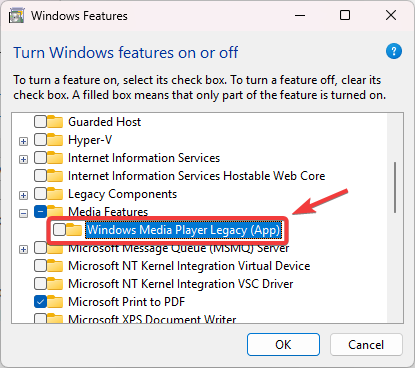
Task: Select the Hyper-V label
Action: pos(90,140)
